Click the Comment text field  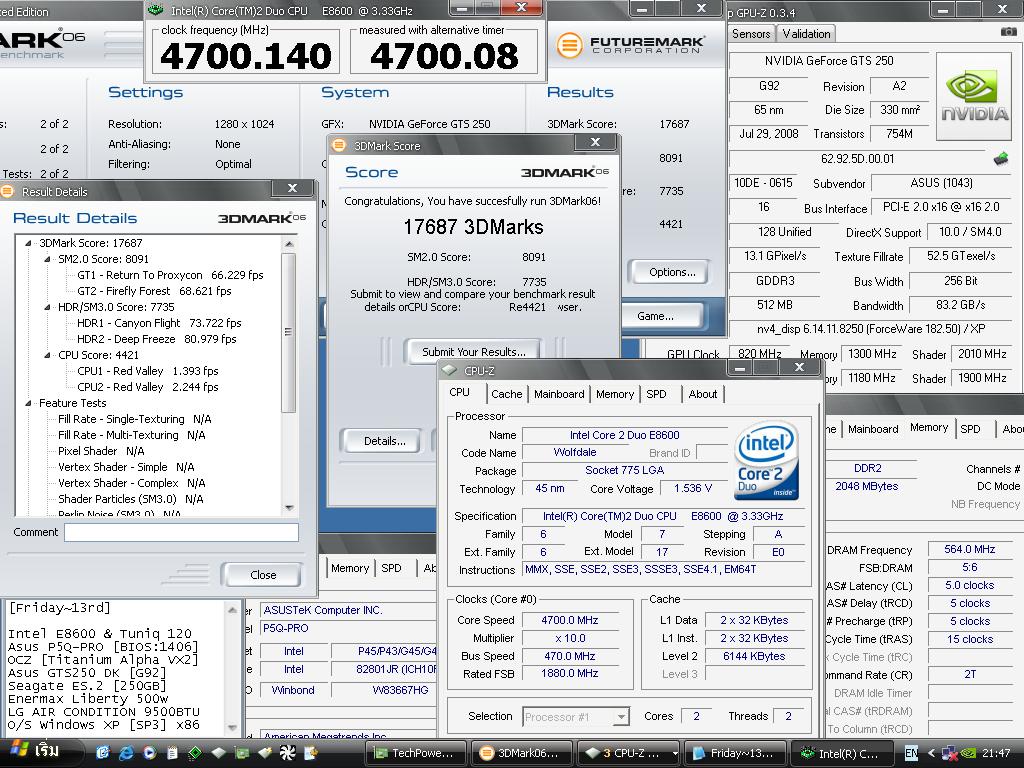click(x=181, y=533)
